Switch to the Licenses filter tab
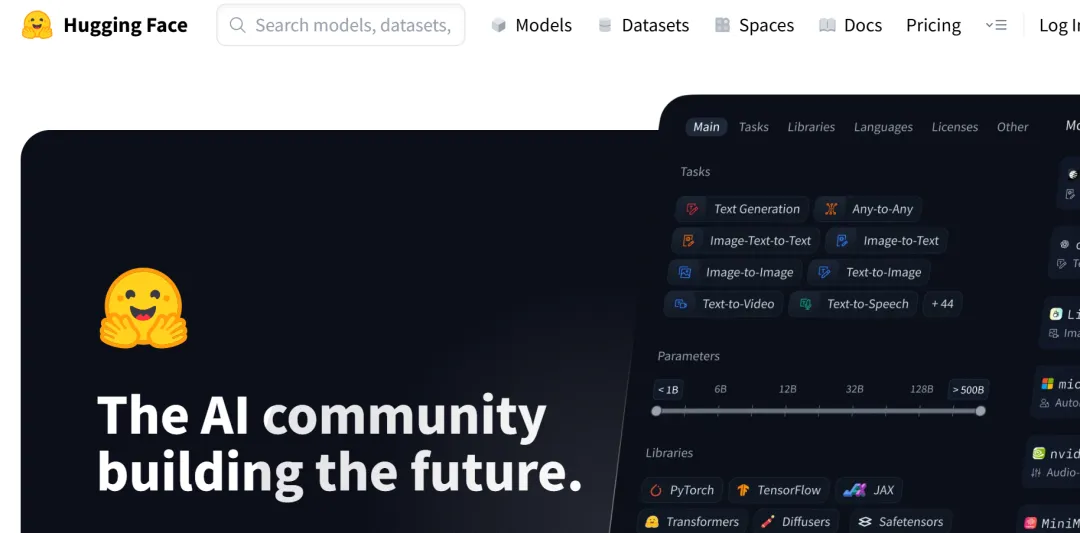Viewport: 1080px width, 533px height. 955,127
